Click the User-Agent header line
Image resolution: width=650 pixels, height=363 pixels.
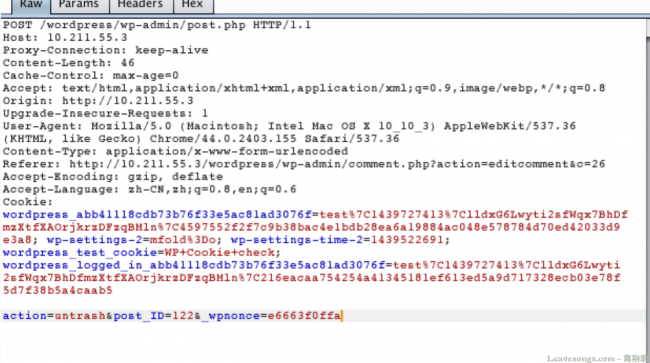[289, 132]
